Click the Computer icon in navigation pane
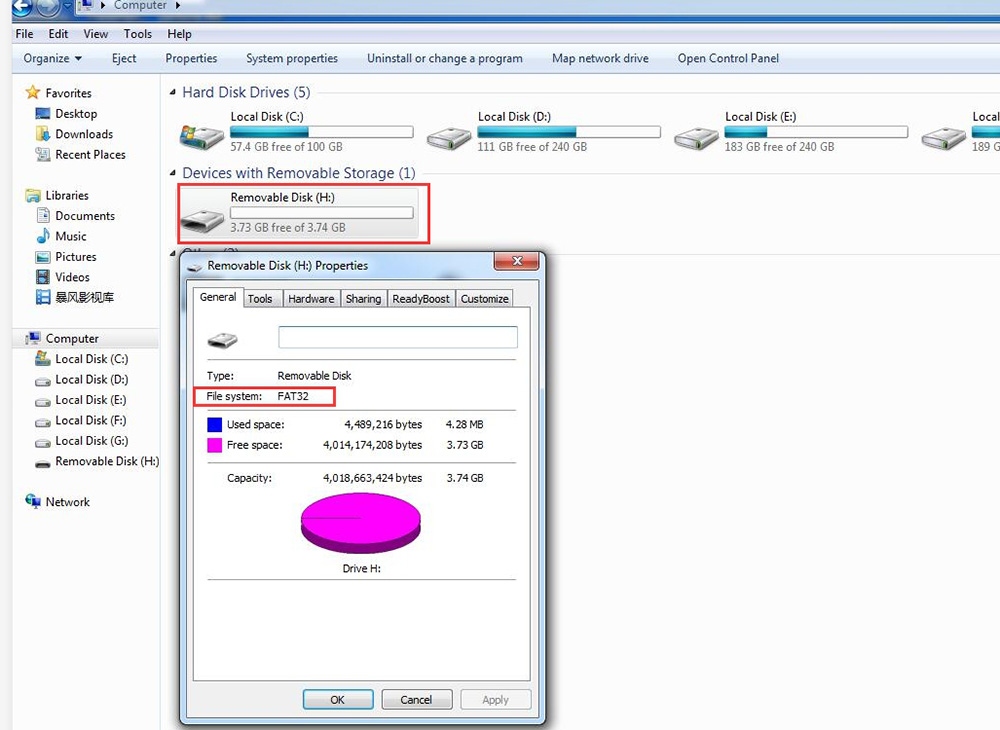This screenshot has width=1000, height=730. (x=33, y=338)
